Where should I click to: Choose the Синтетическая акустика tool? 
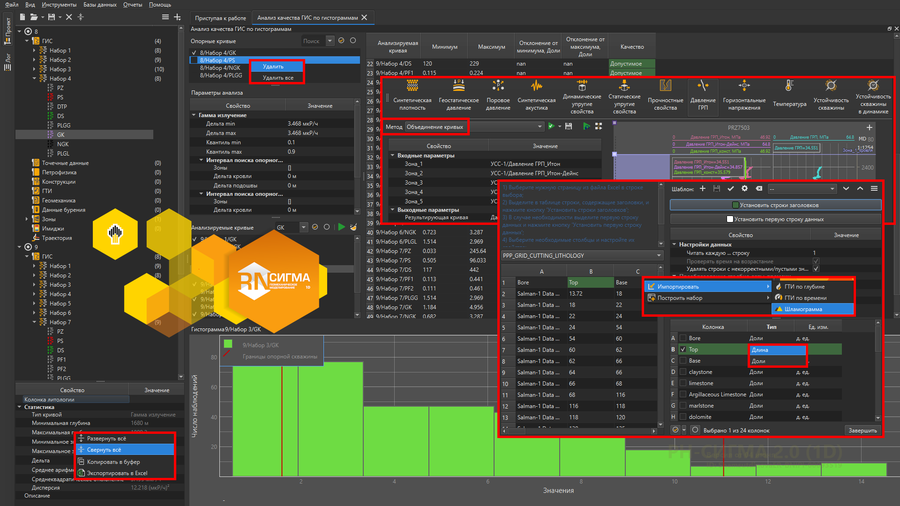[x=537, y=88]
